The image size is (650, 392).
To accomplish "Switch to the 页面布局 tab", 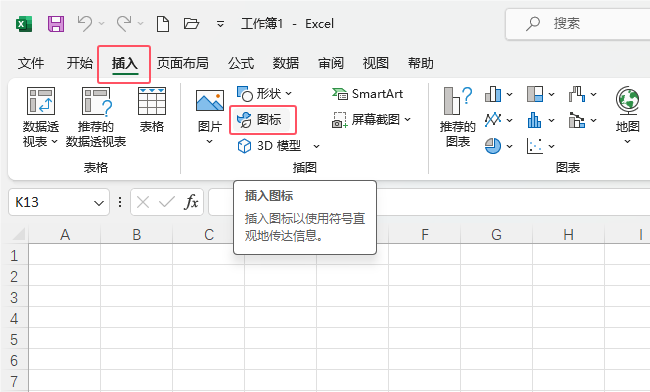I will point(182,63).
